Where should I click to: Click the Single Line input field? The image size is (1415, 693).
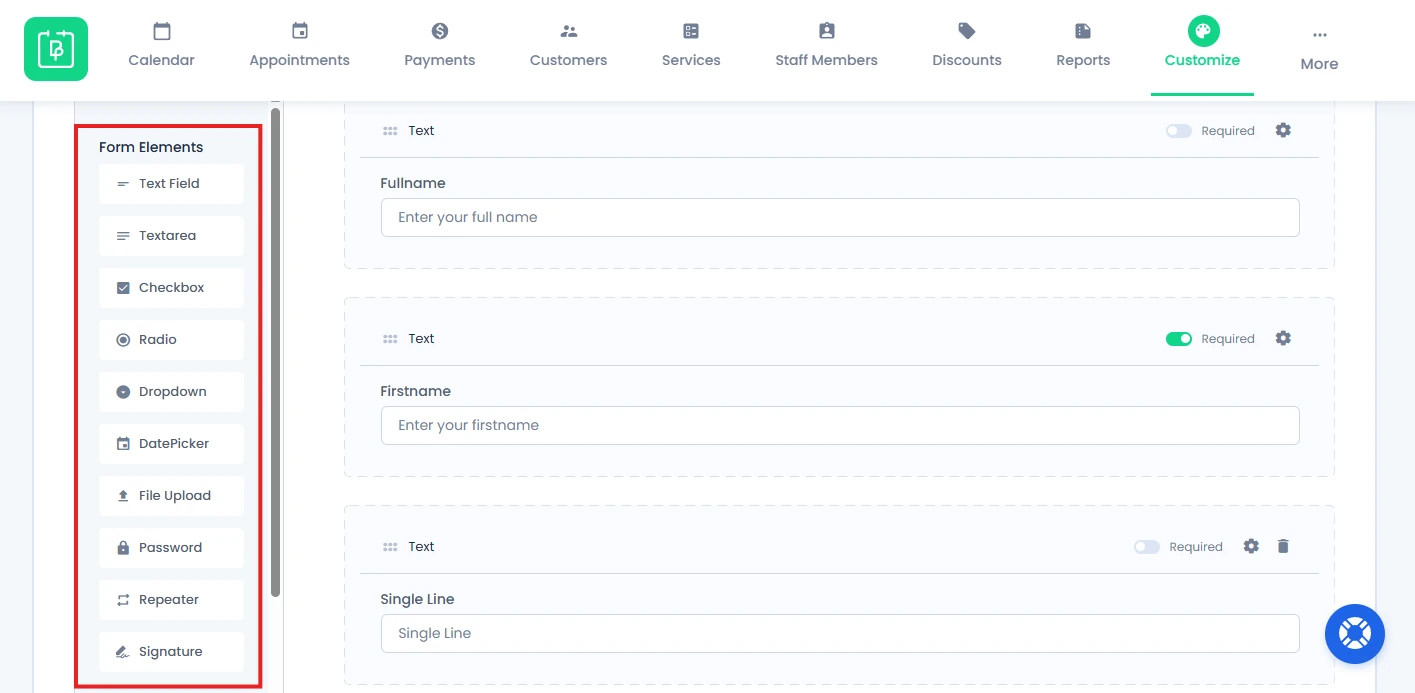(840, 633)
